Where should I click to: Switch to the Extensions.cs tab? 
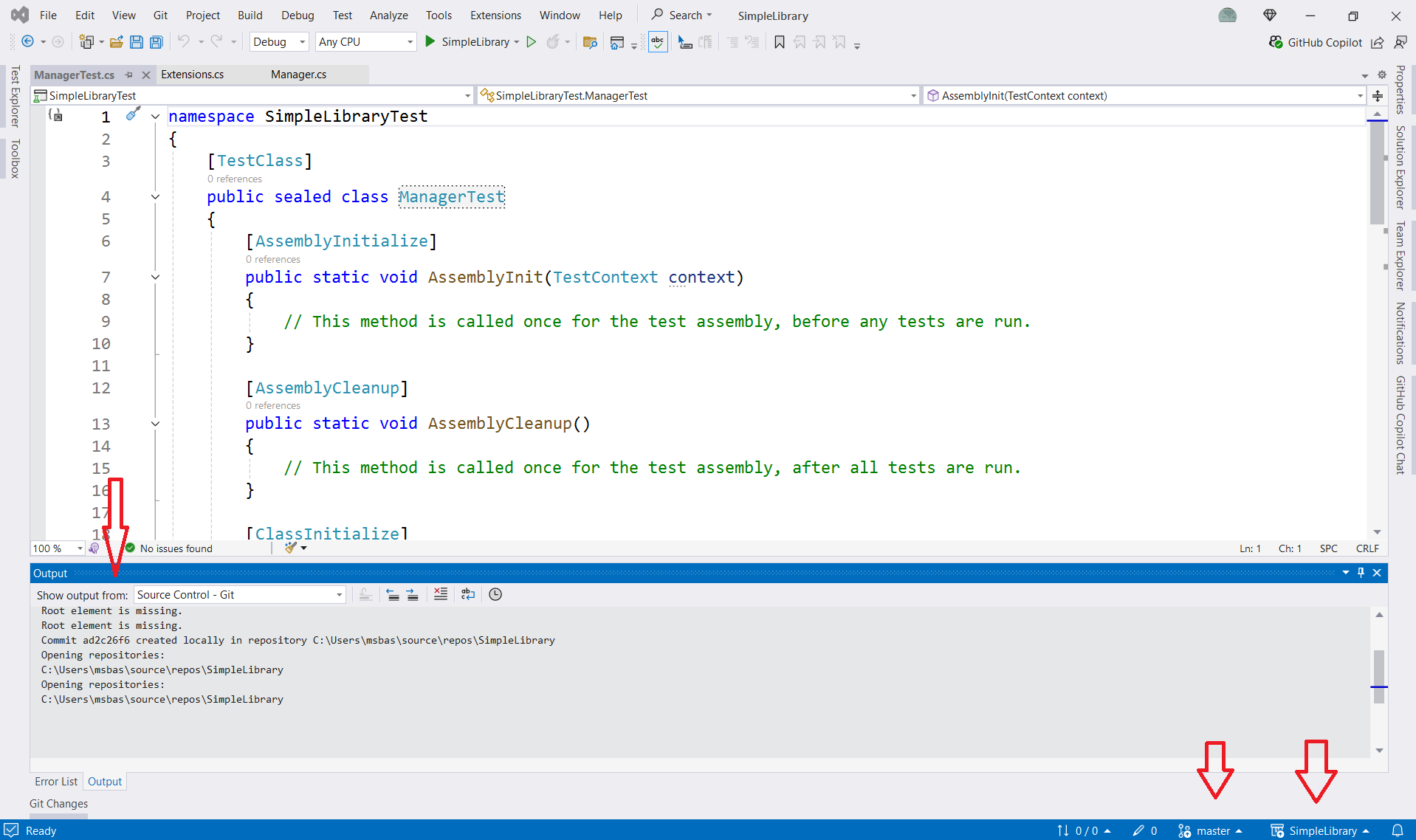coord(192,75)
